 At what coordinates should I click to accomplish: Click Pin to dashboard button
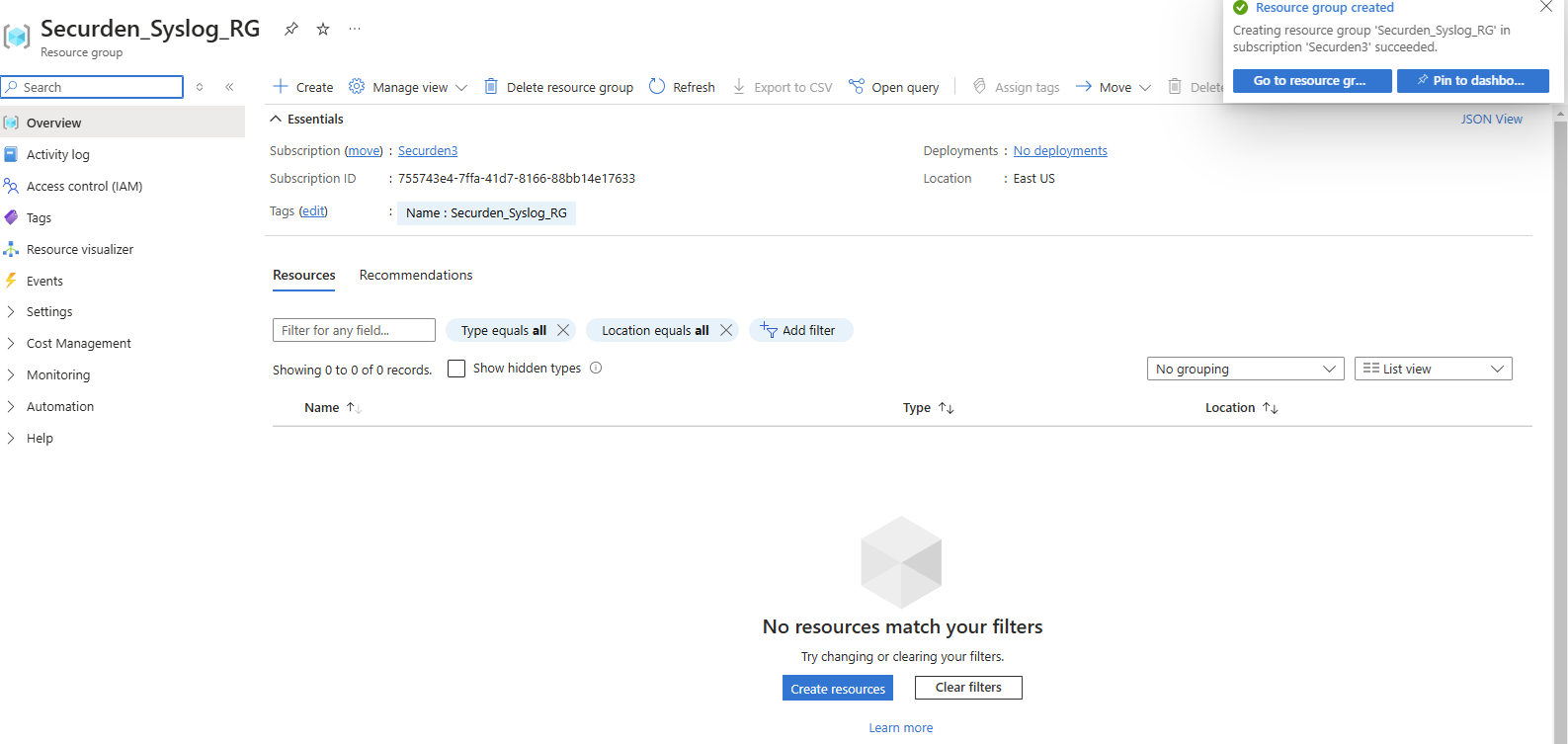point(1473,80)
